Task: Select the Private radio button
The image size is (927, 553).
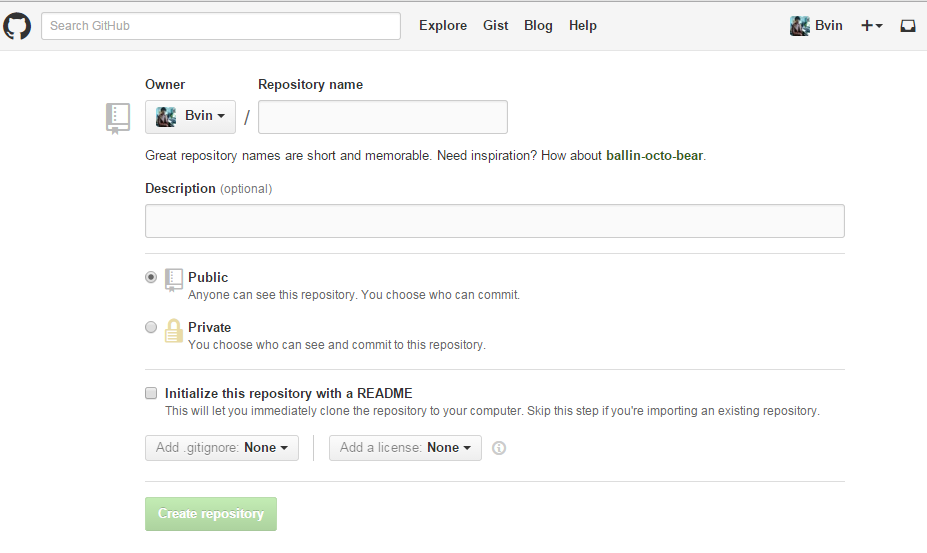Action: (151, 327)
